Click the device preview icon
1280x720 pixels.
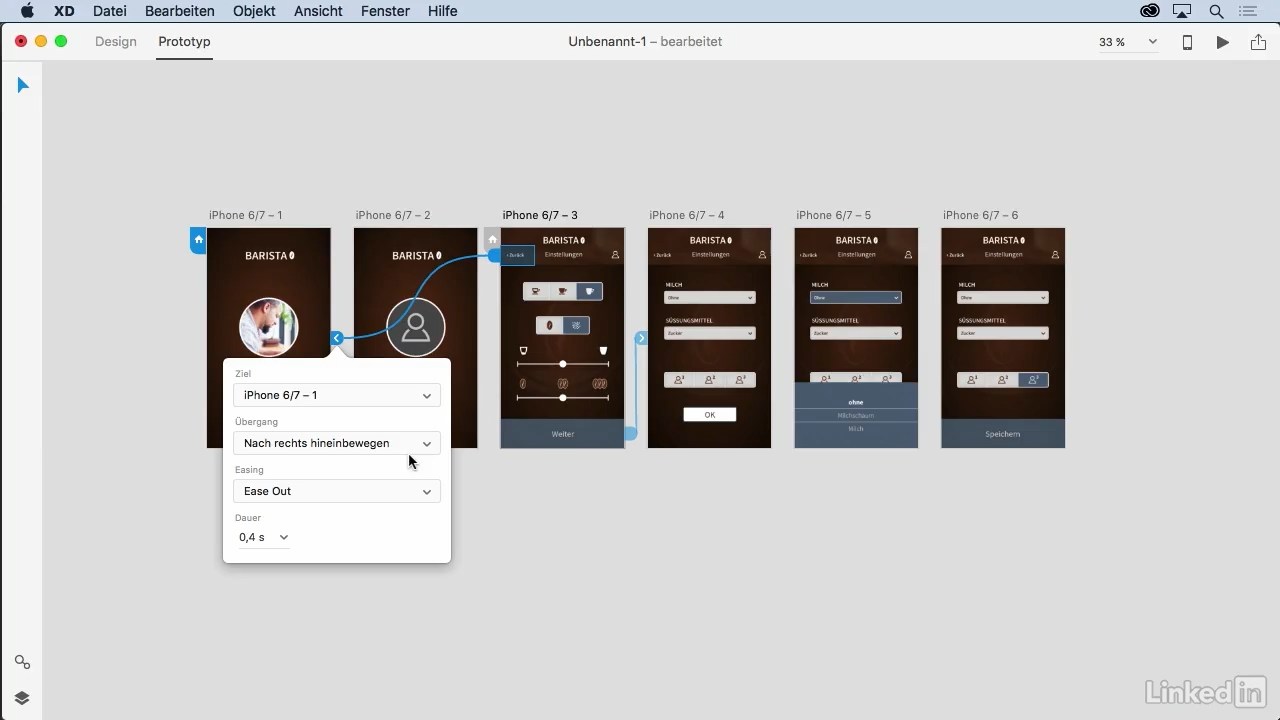1187,42
